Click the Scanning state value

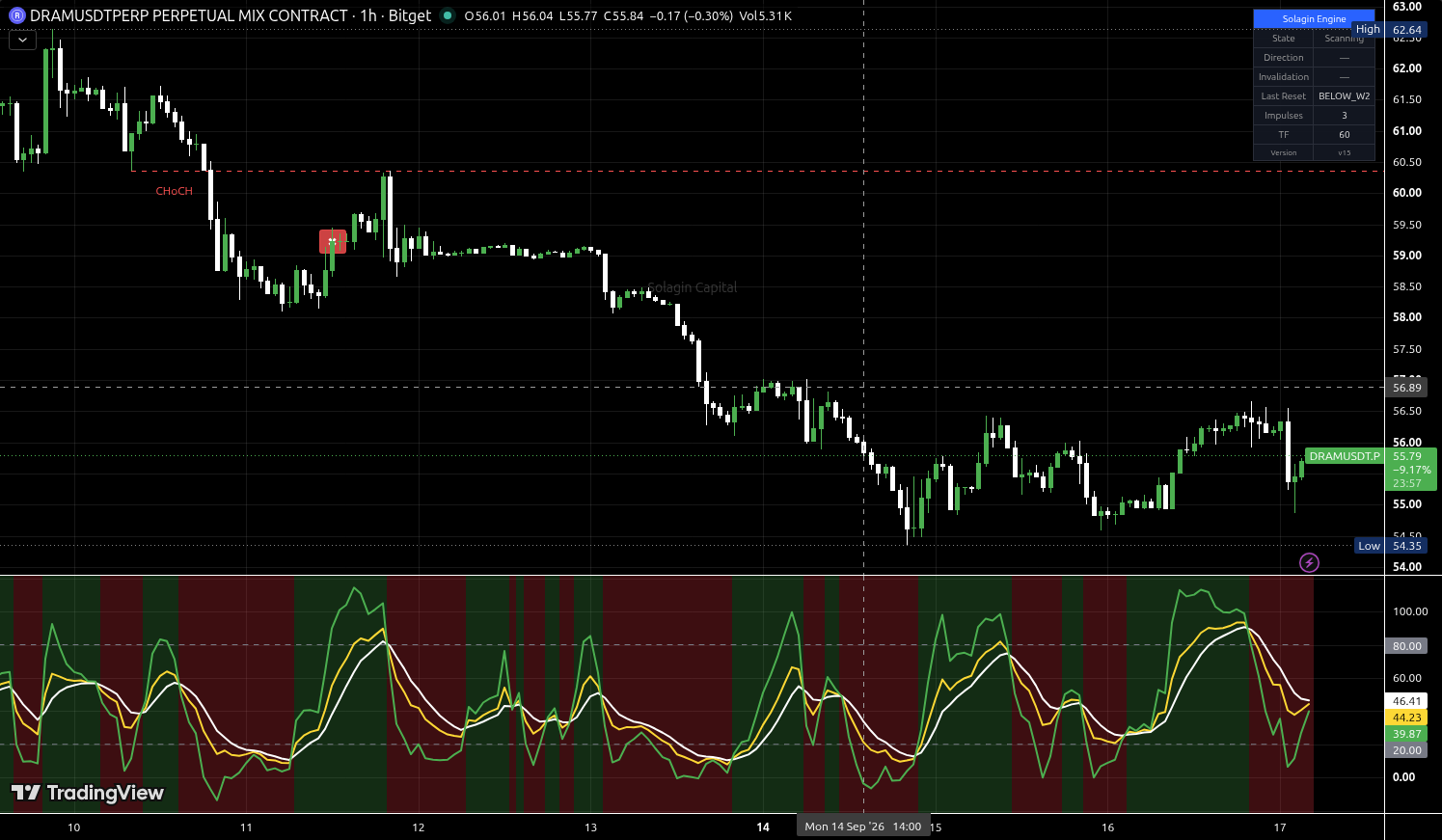(1344, 39)
